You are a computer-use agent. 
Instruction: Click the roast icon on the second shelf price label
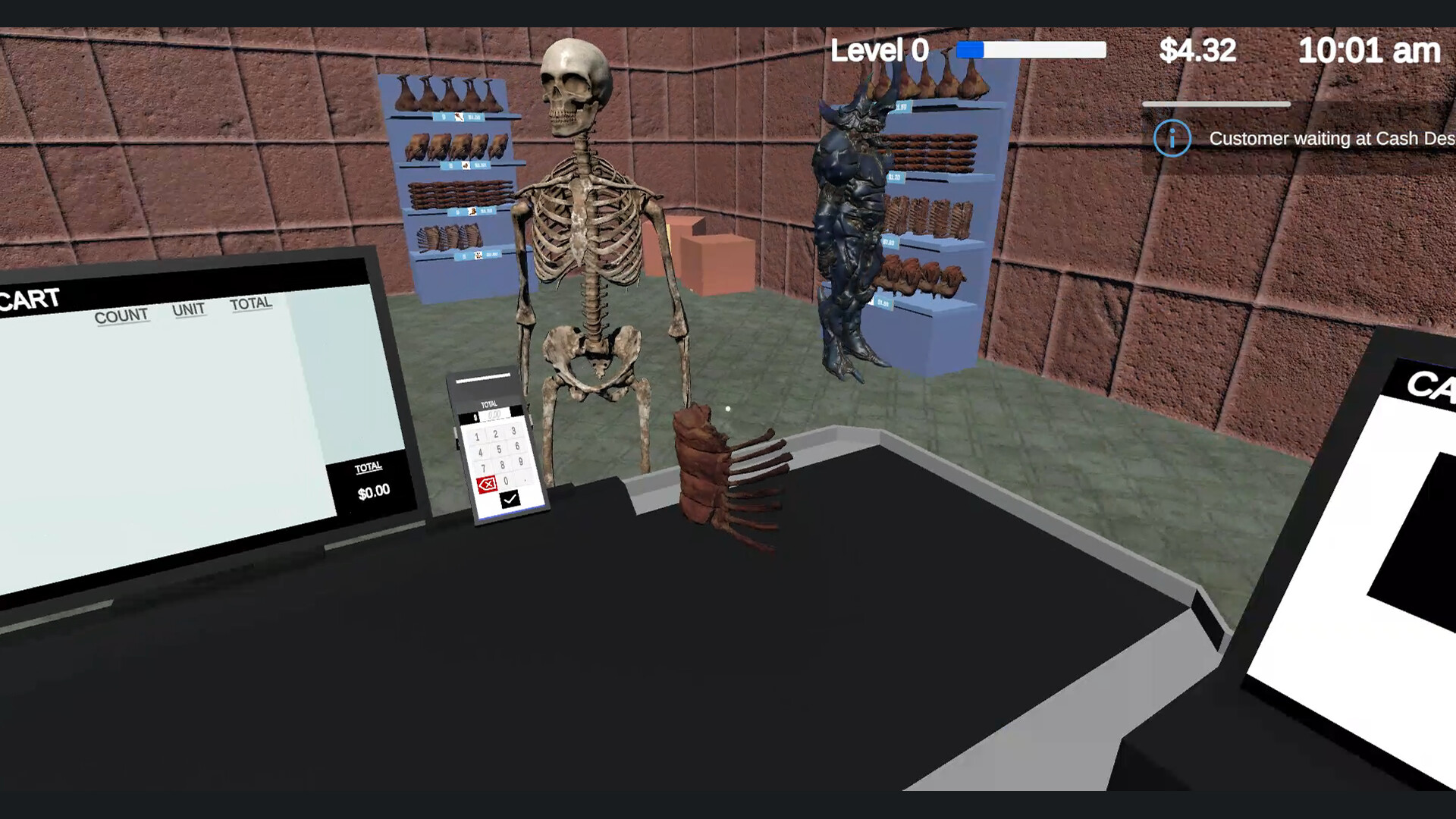466,165
